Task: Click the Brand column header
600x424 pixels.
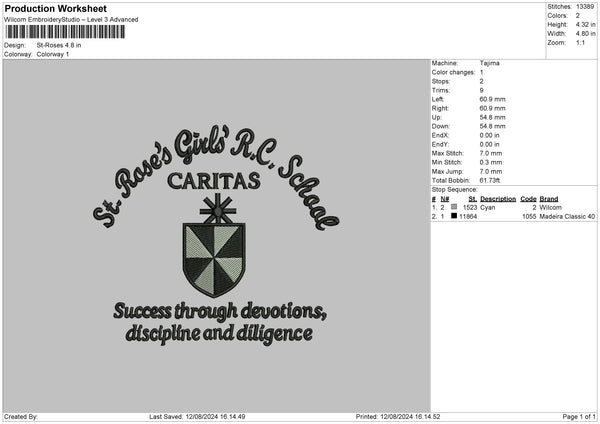Action: (x=549, y=199)
